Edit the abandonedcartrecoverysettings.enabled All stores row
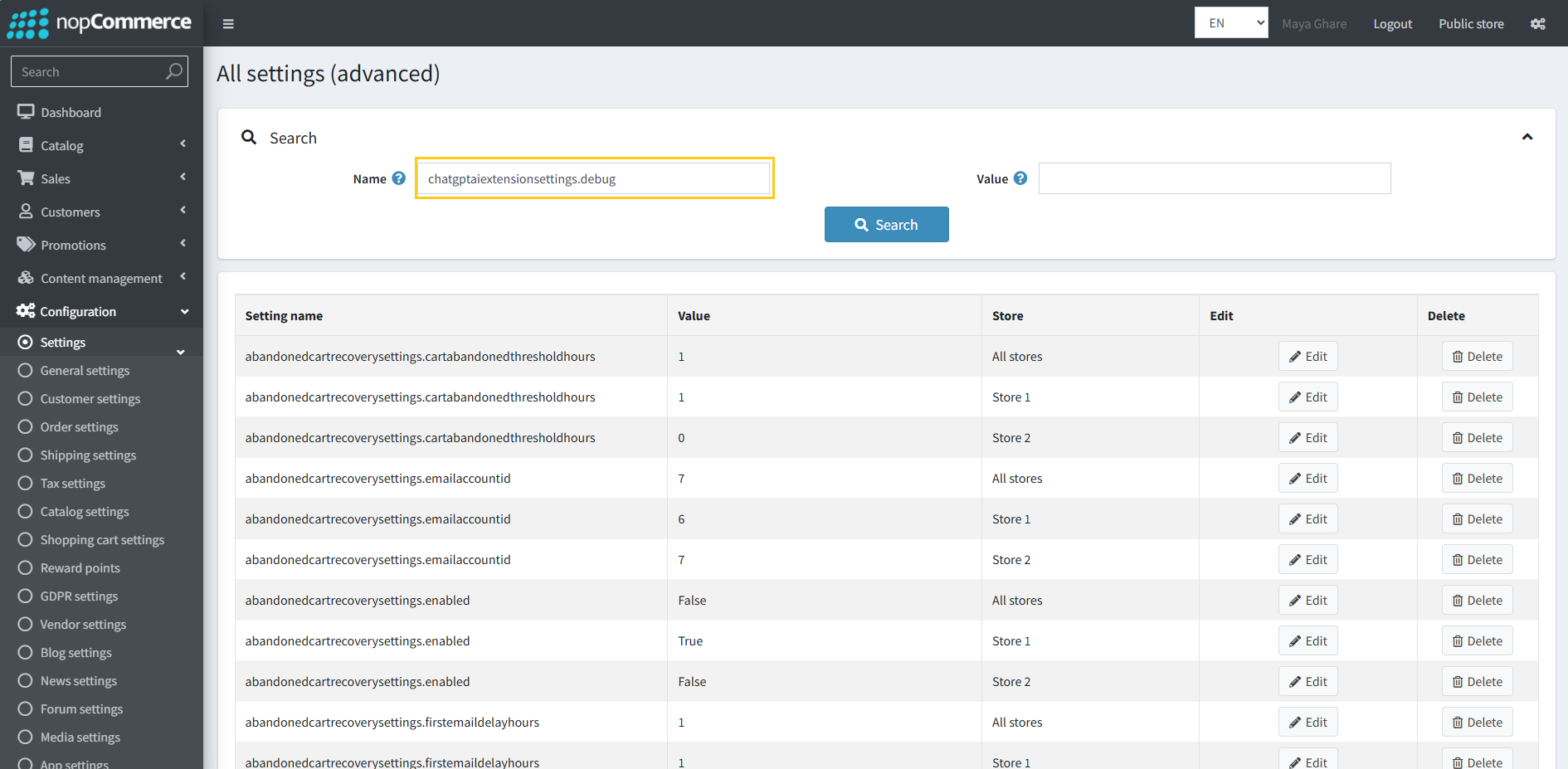 1307,600
